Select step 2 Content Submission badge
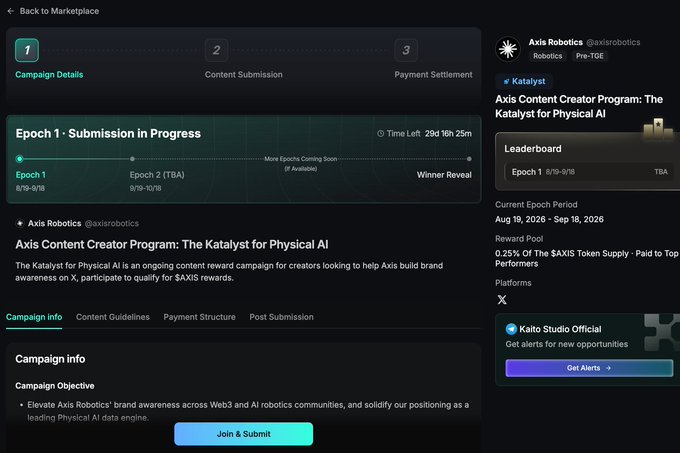This screenshot has height=453, width=680. coord(216,50)
